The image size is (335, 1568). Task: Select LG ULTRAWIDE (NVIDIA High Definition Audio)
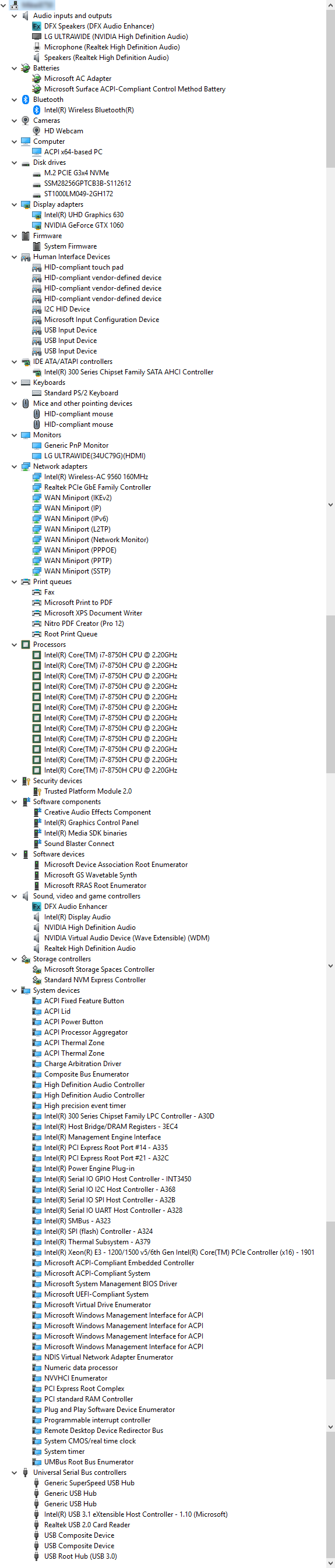(116, 37)
